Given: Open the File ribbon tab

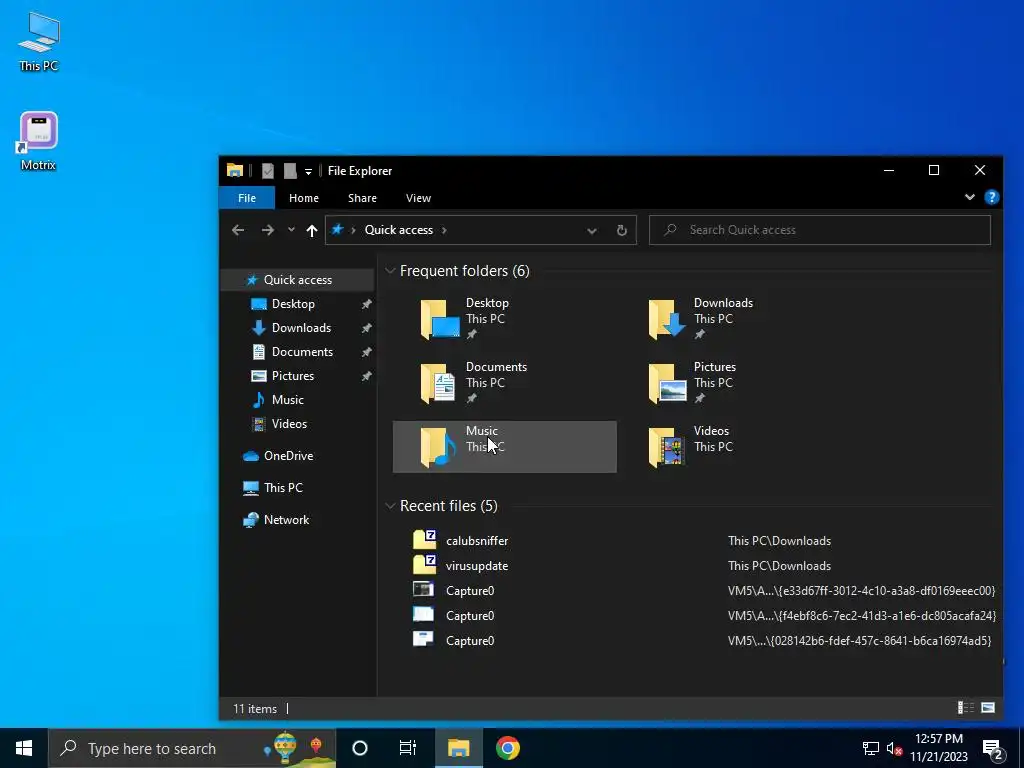Looking at the screenshot, I should click(247, 198).
